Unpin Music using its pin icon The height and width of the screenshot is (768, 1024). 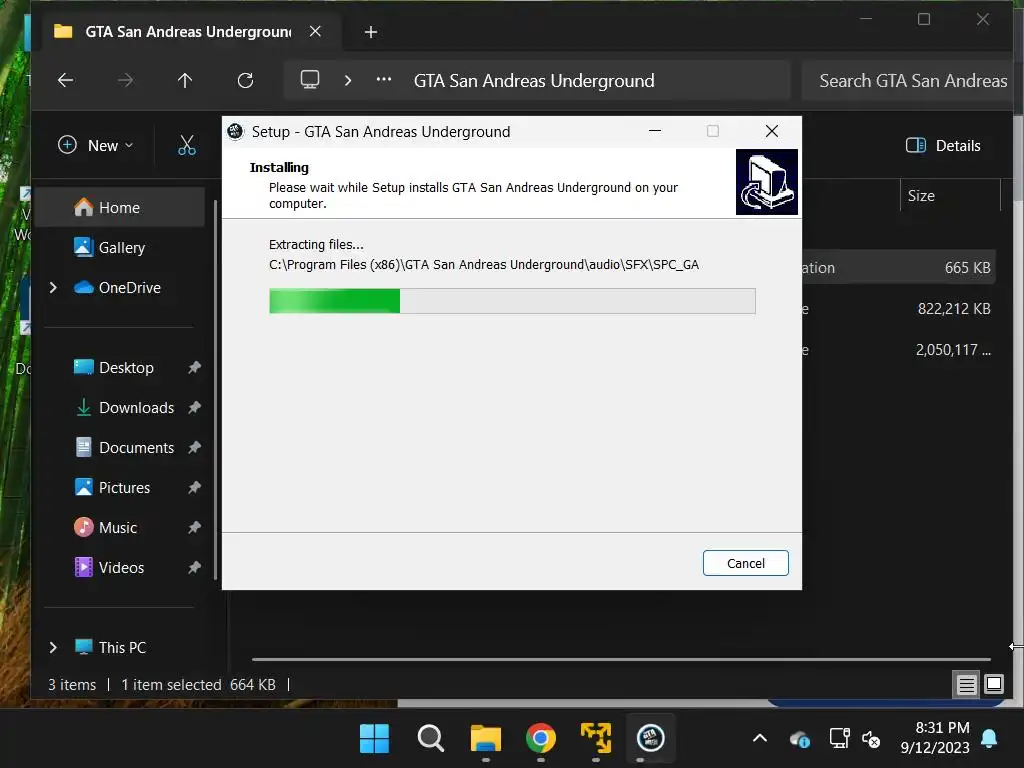point(194,528)
